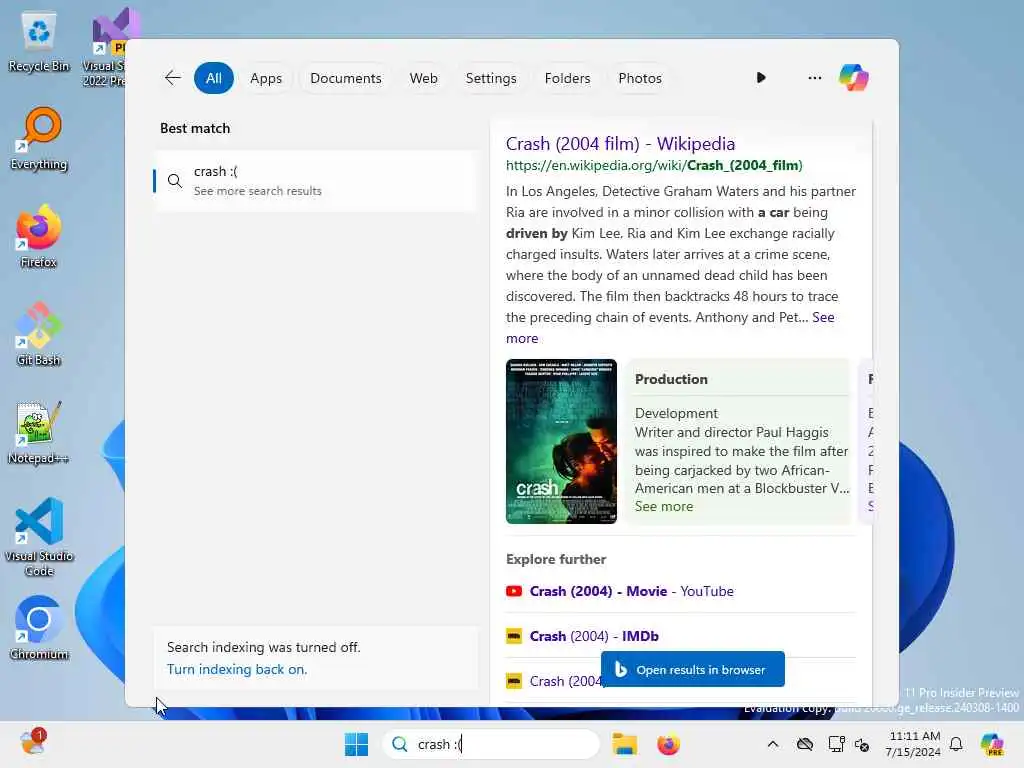Image resolution: width=1024 pixels, height=768 pixels.
Task: Open Copilot preview icon in taskbar corner
Action: point(992,744)
